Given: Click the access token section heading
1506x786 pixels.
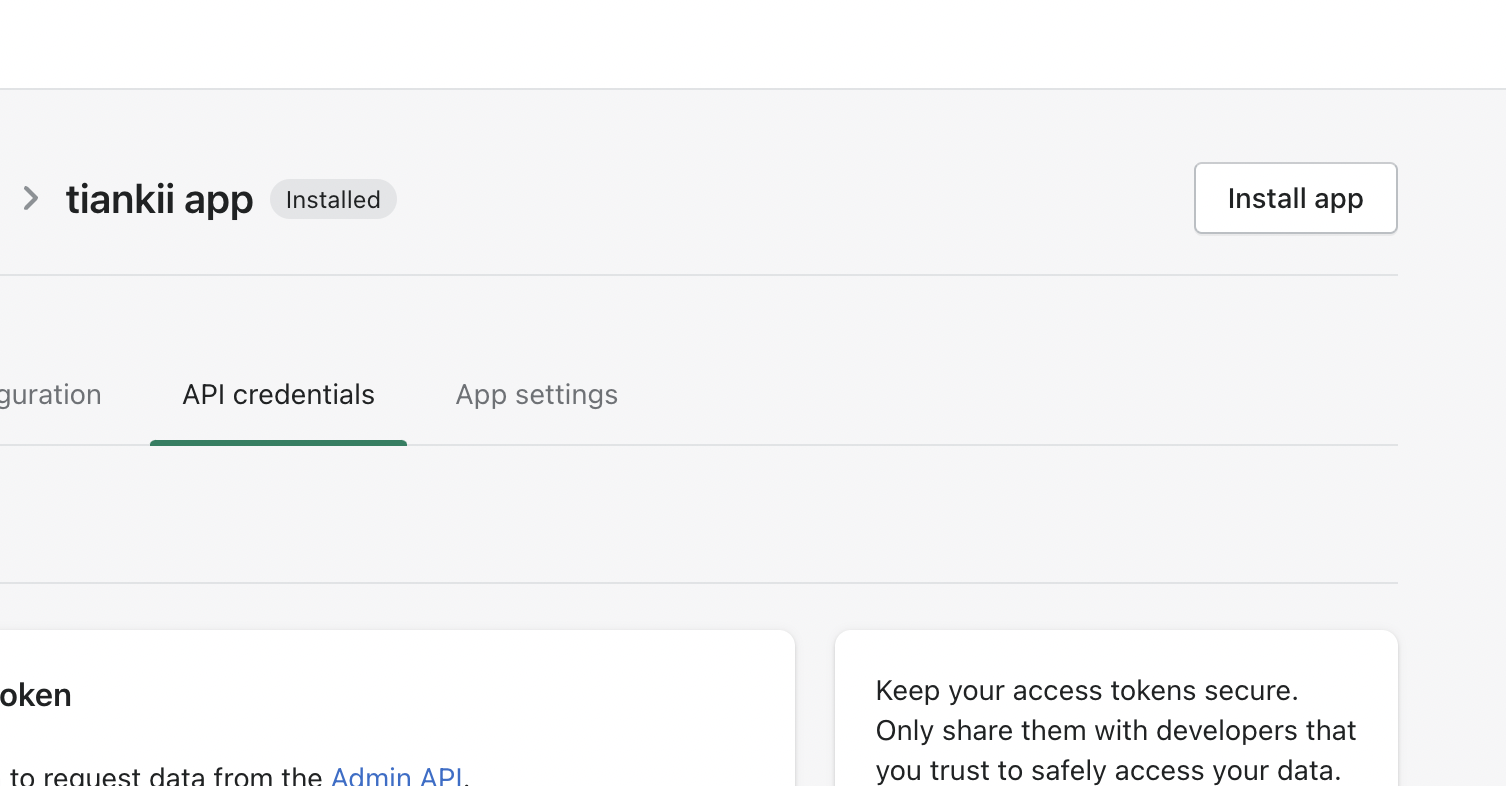Looking at the screenshot, I should 35,695.
